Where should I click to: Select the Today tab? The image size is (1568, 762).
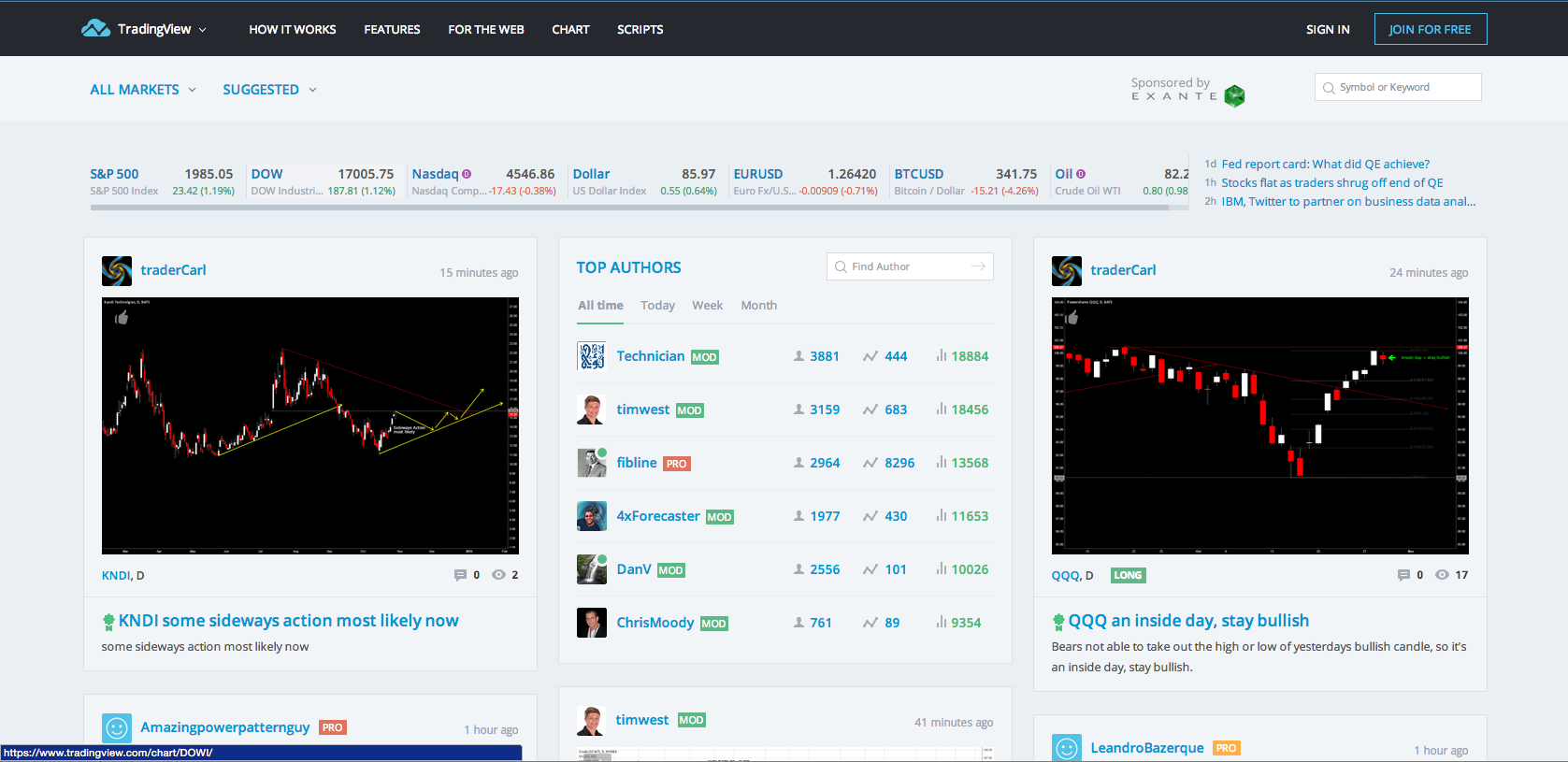[x=657, y=306]
